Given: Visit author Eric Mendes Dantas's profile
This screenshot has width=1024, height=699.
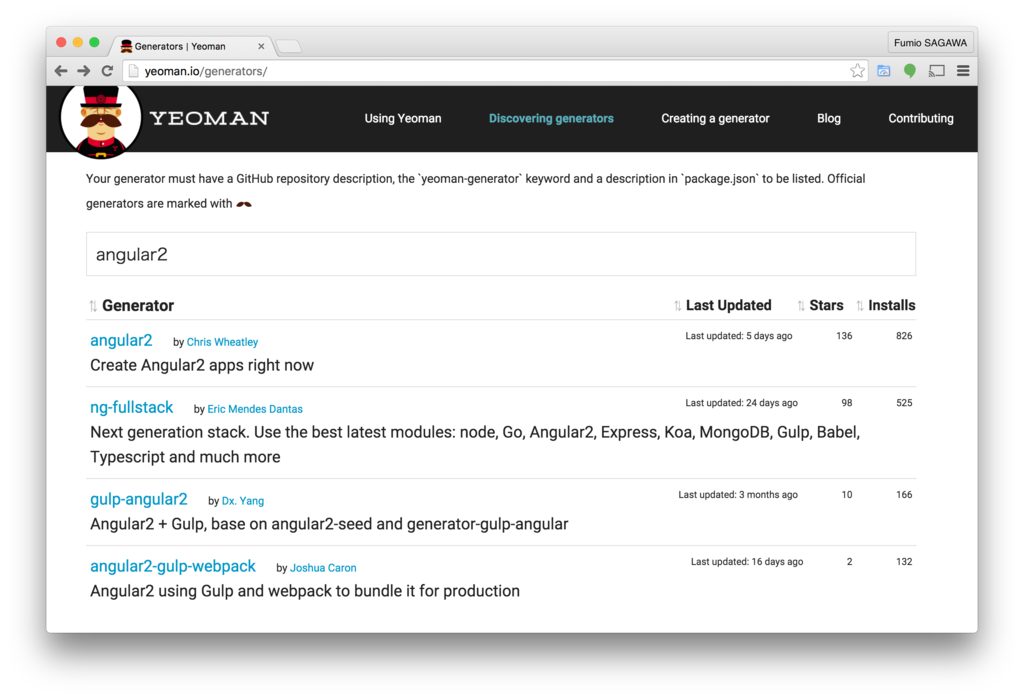Looking at the screenshot, I should (x=254, y=409).
